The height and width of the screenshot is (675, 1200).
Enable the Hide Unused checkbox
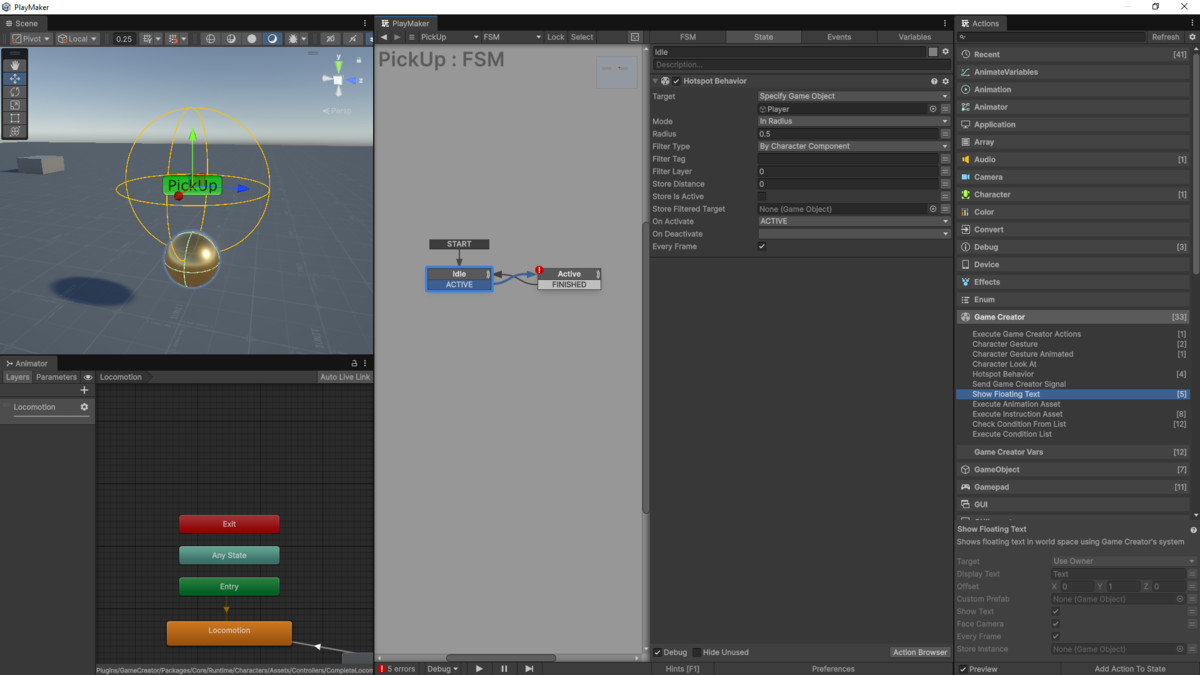tap(698, 652)
